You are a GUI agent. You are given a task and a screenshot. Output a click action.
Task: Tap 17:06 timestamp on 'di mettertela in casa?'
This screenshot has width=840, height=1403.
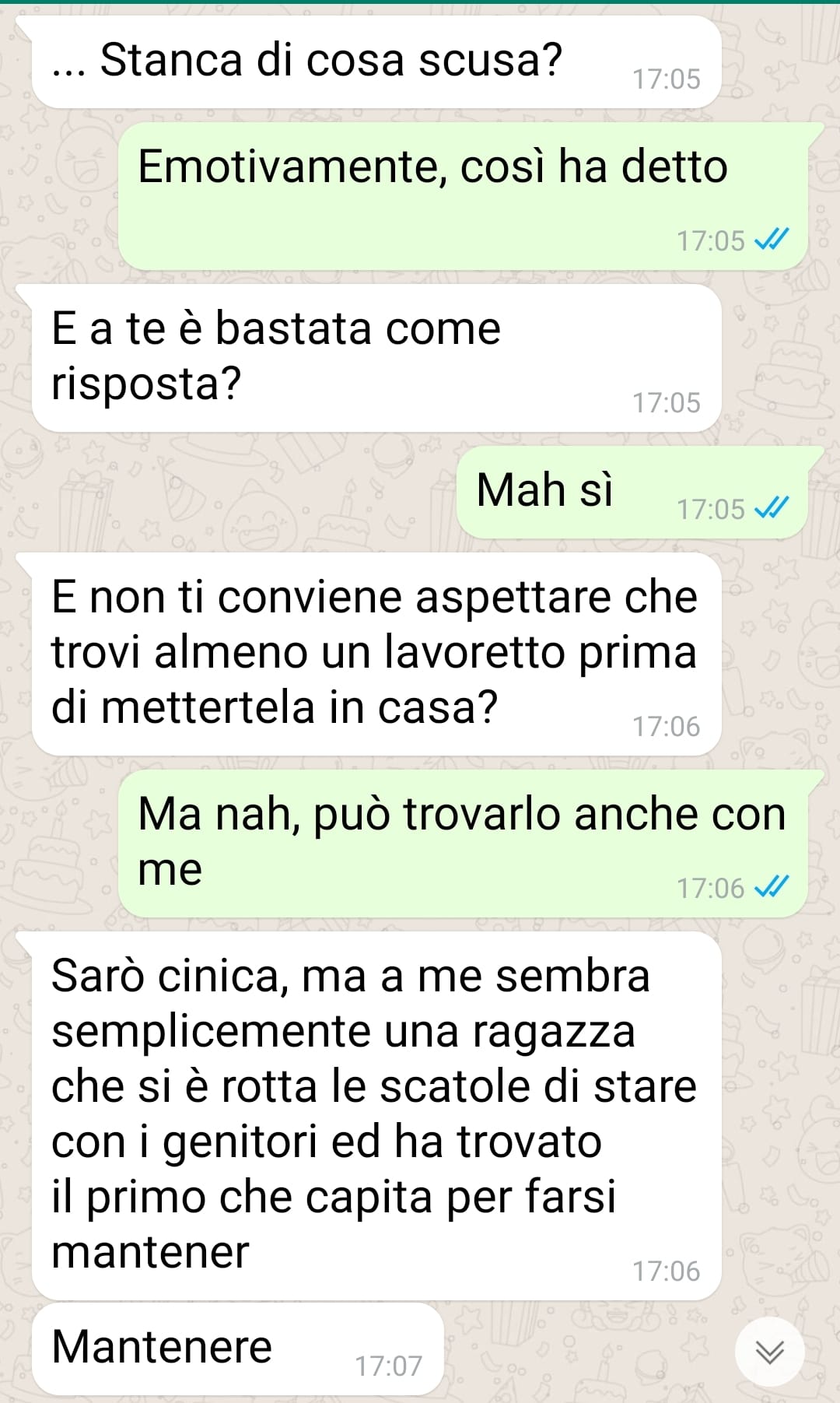[666, 726]
